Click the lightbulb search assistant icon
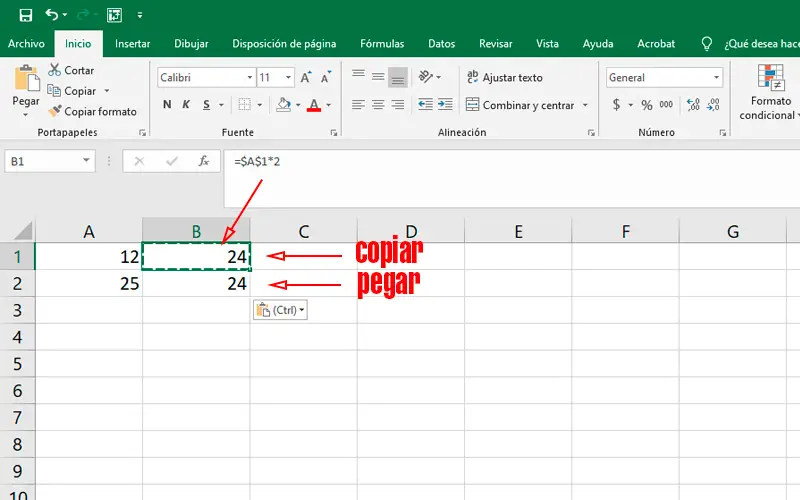 [x=707, y=44]
